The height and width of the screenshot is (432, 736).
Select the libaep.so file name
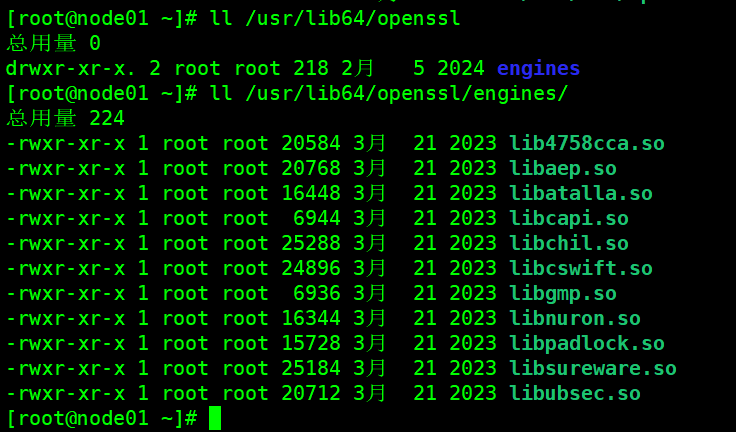coord(563,169)
